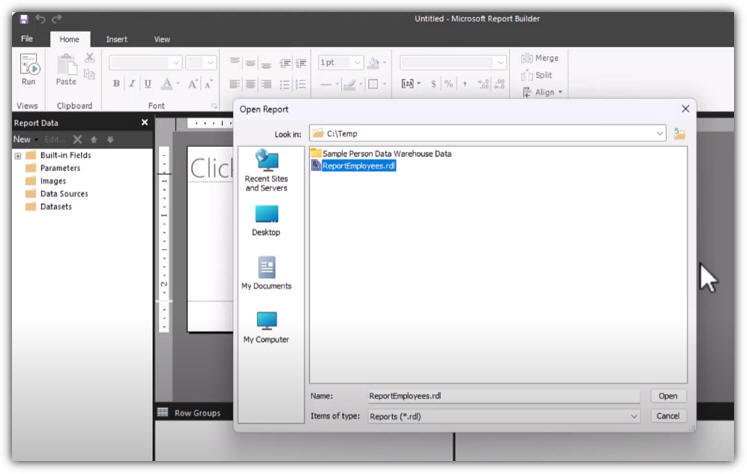747x474 pixels.
Task: Align text left in paragraph group
Action: (x=234, y=84)
